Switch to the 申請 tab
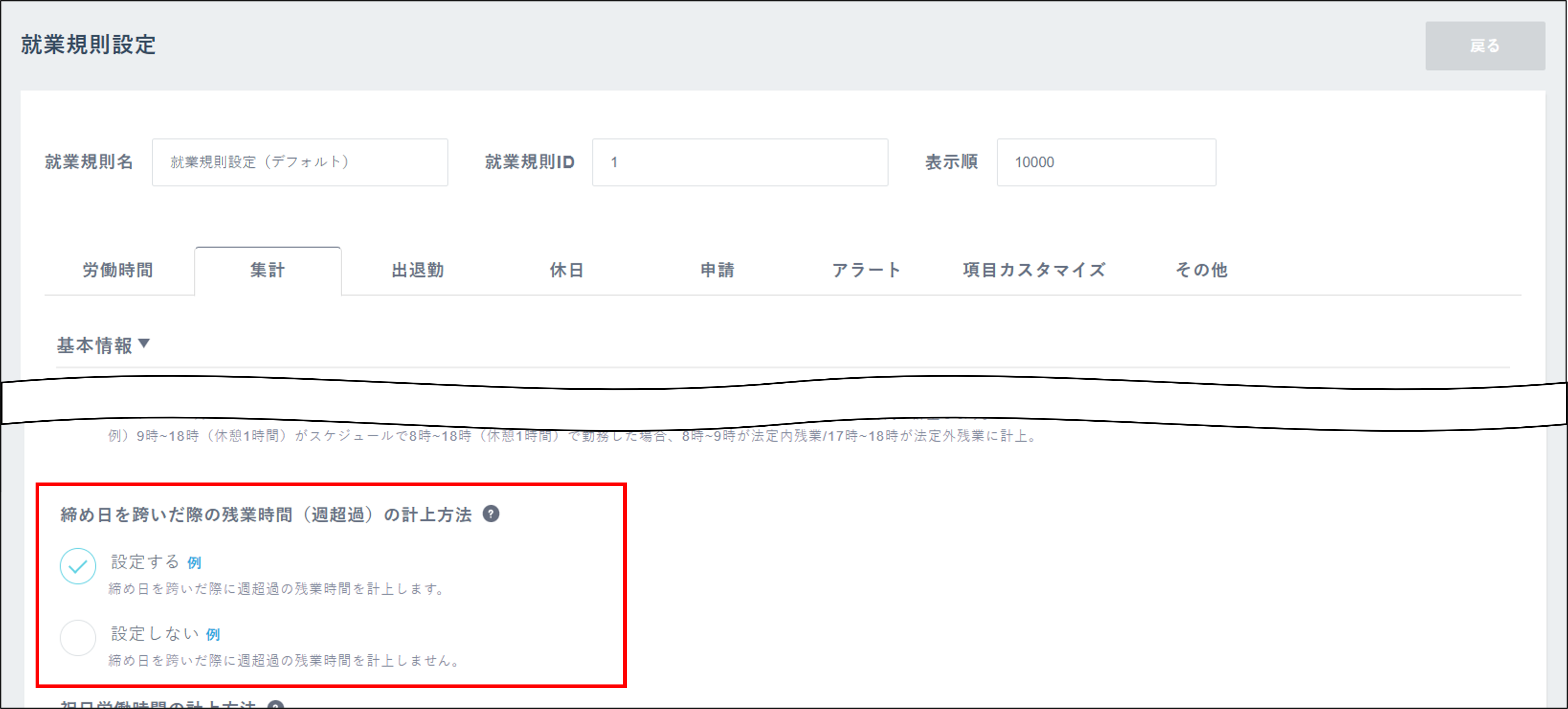 718,270
